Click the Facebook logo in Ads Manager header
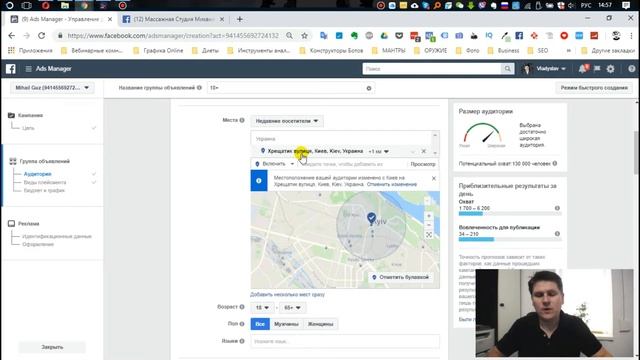The image size is (640, 360). click(11, 69)
